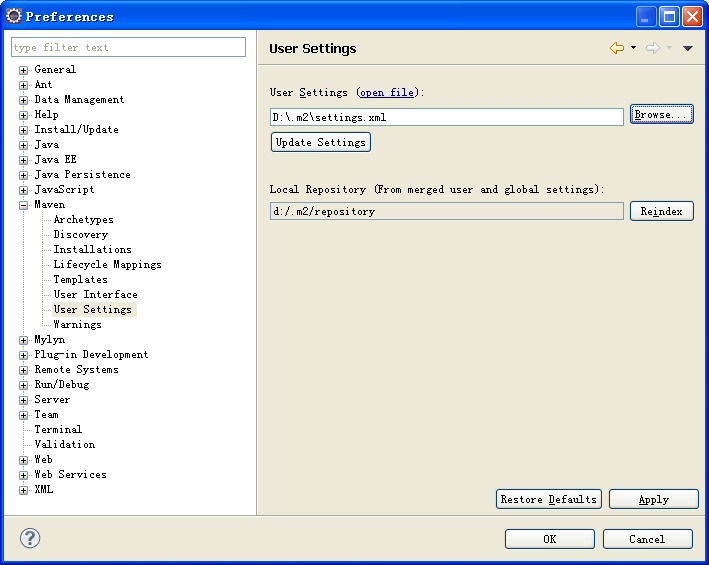
Task: Click the Cancel button
Action: tap(648, 539)
